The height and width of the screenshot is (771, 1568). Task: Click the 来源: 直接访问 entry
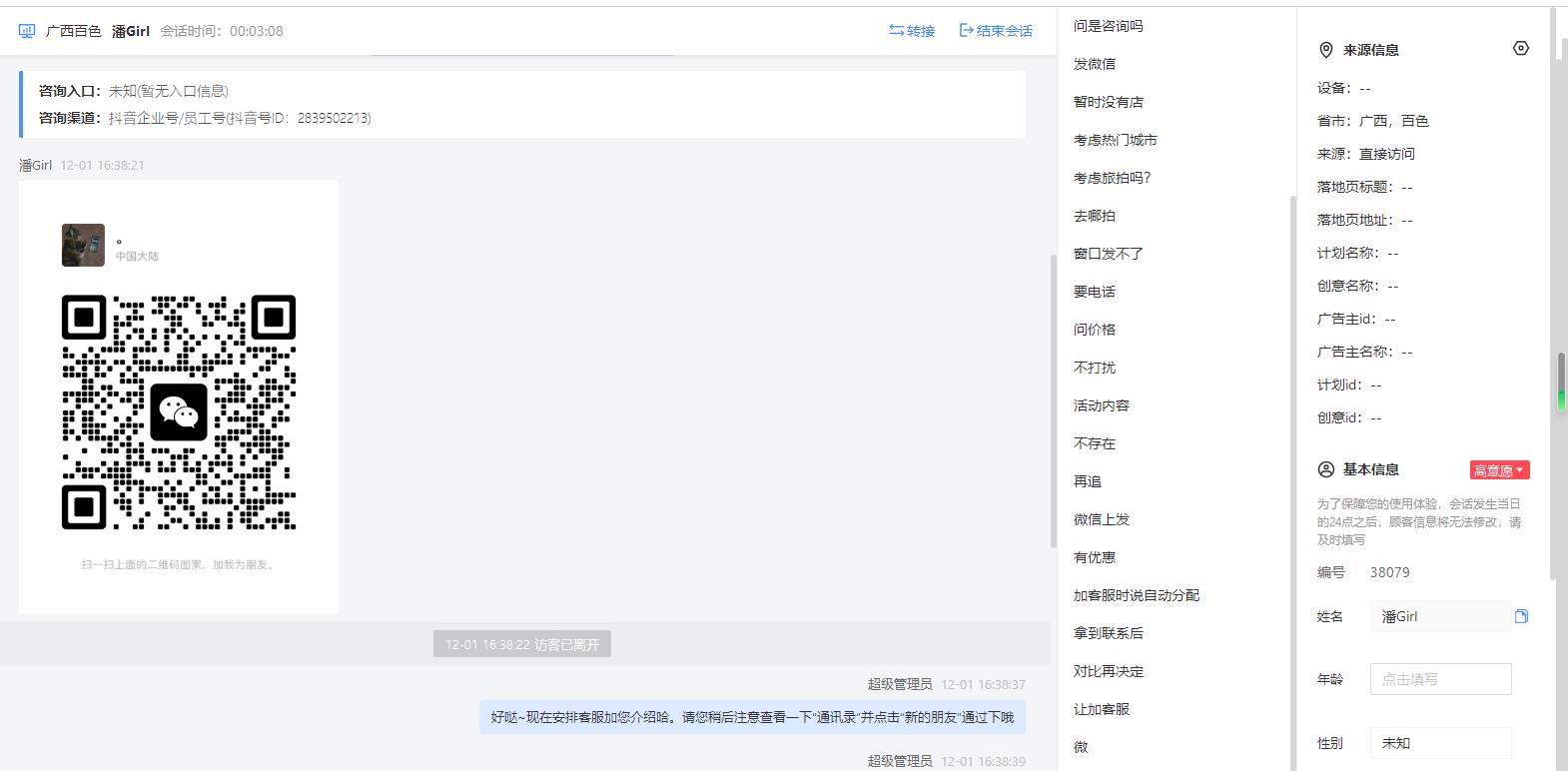click(x=1366, y=154)
